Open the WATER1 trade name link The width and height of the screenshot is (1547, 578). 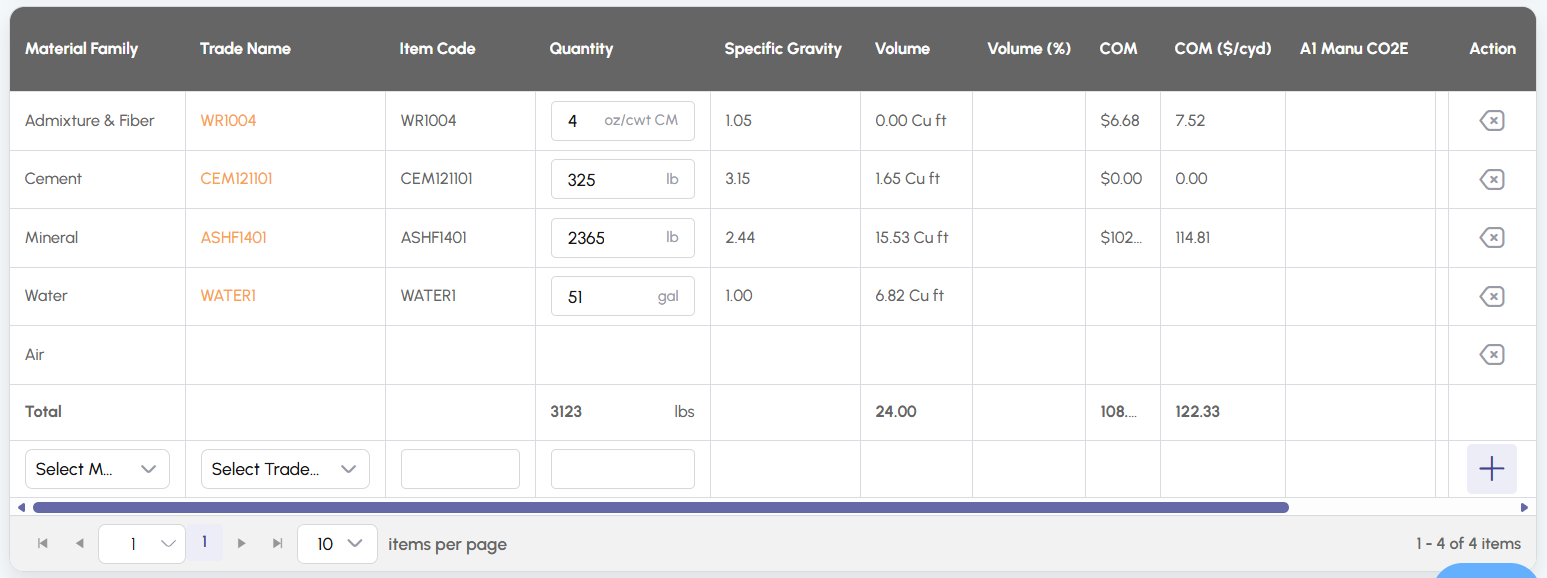(228, 296)
